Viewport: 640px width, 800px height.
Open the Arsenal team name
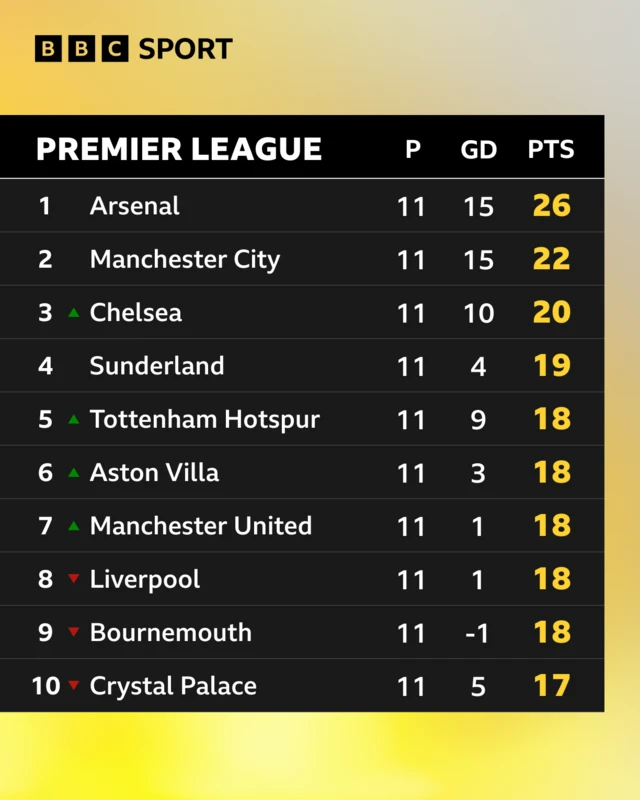tap(135, 206)
